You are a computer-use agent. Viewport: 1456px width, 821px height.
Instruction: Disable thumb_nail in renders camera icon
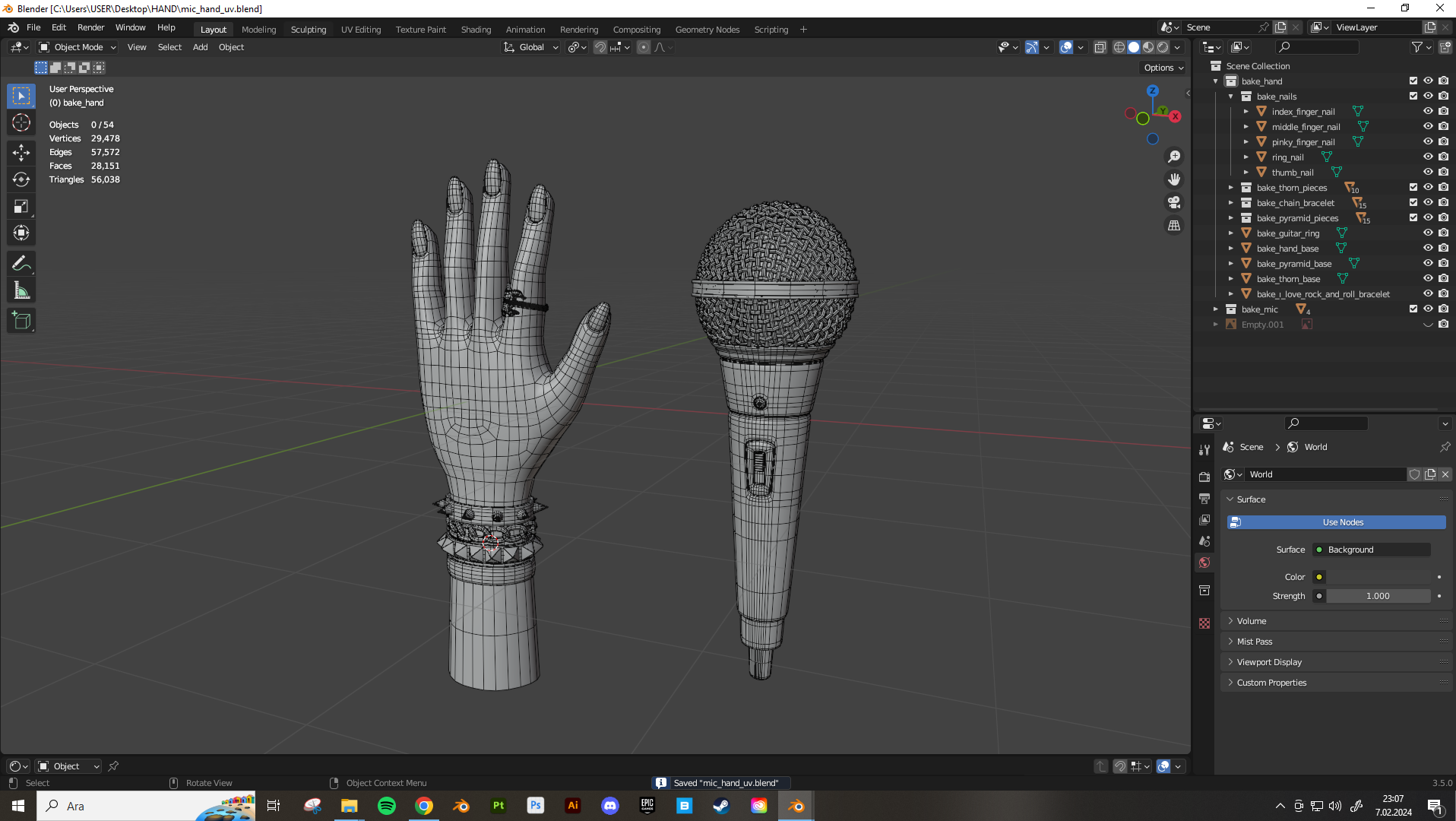pos(1443,172)
